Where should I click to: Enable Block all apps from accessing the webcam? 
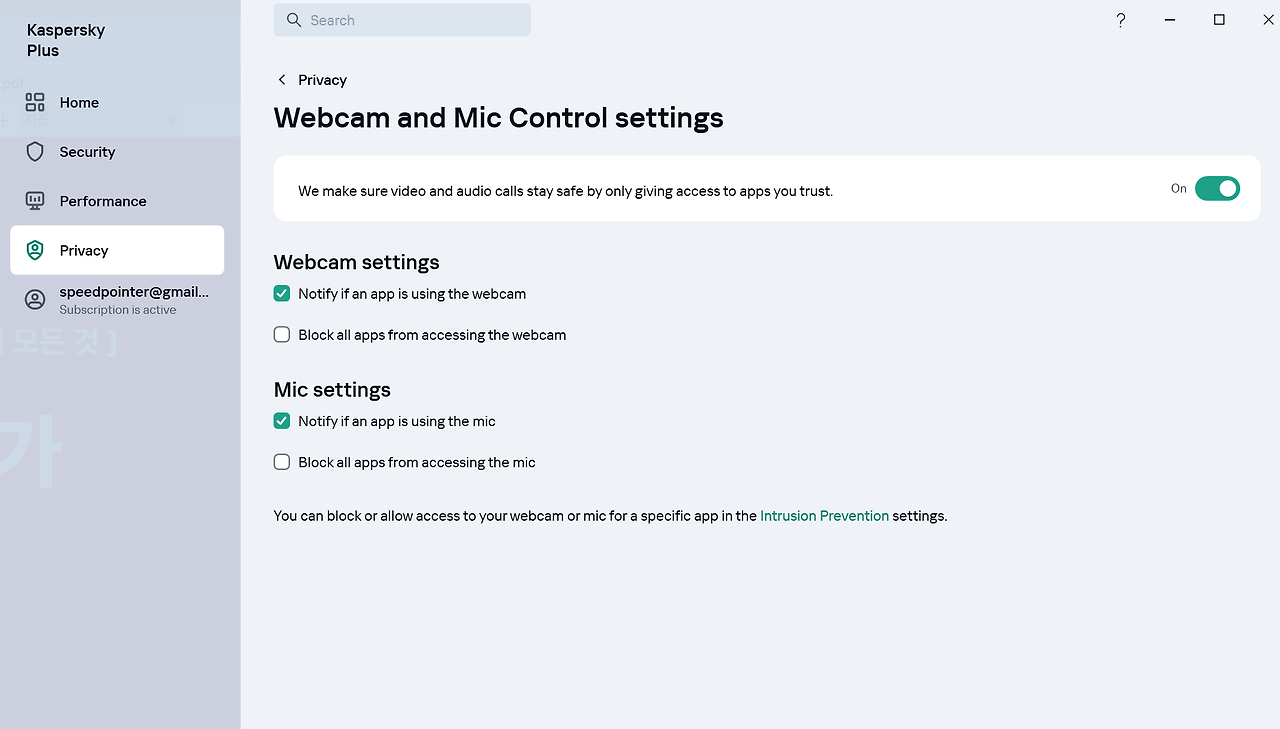click(x=282, y=335)
